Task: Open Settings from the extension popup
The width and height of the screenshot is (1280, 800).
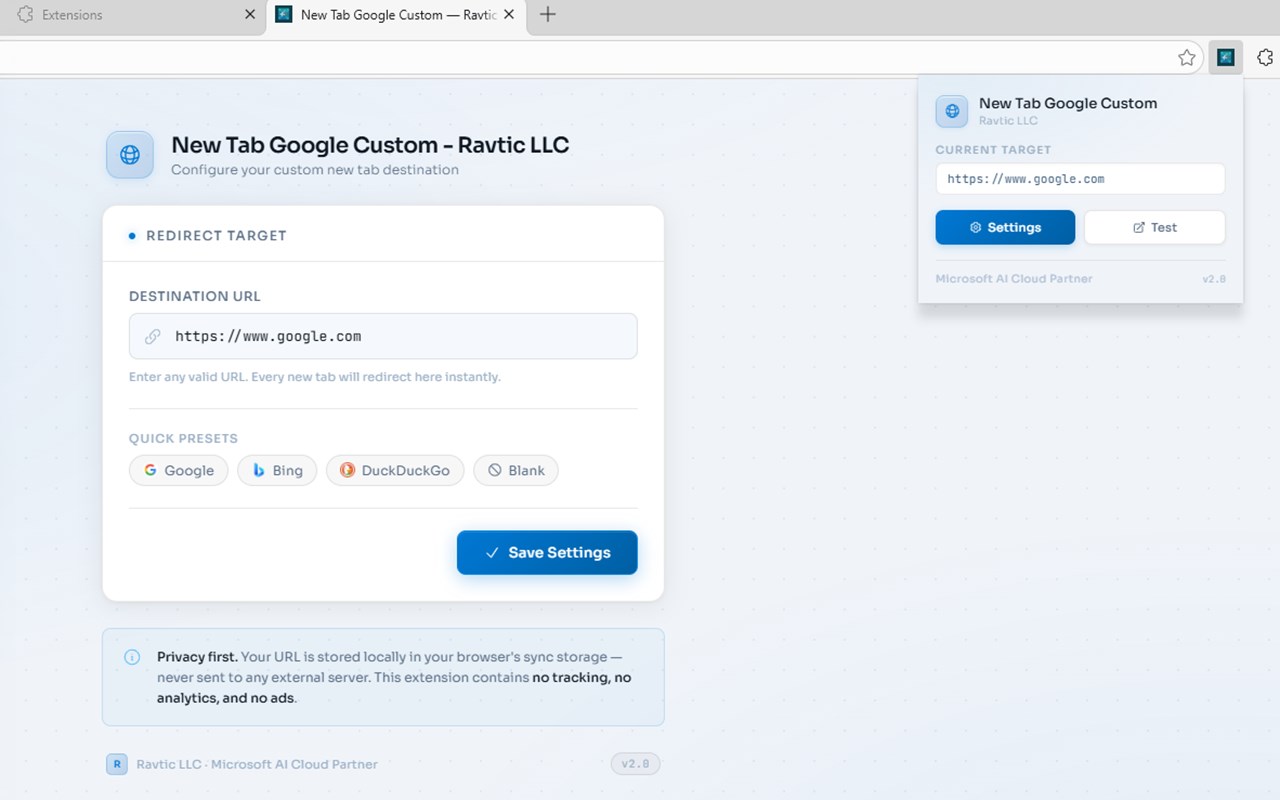Action: coord(1005,227)
